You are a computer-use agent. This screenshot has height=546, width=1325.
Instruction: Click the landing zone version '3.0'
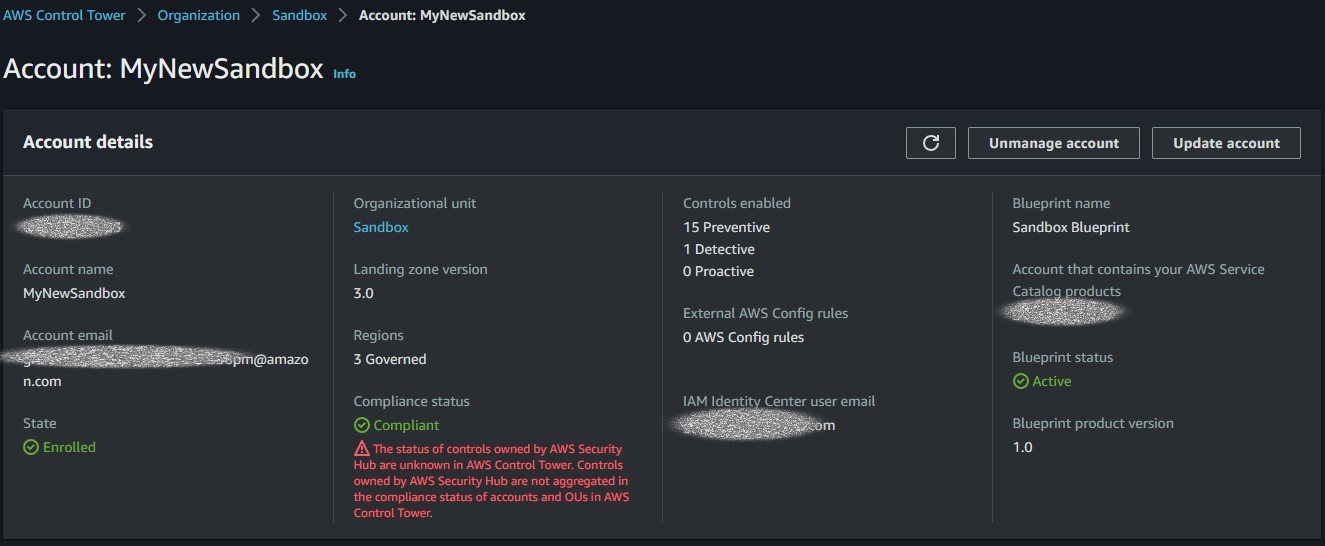[x=363, y=293]
